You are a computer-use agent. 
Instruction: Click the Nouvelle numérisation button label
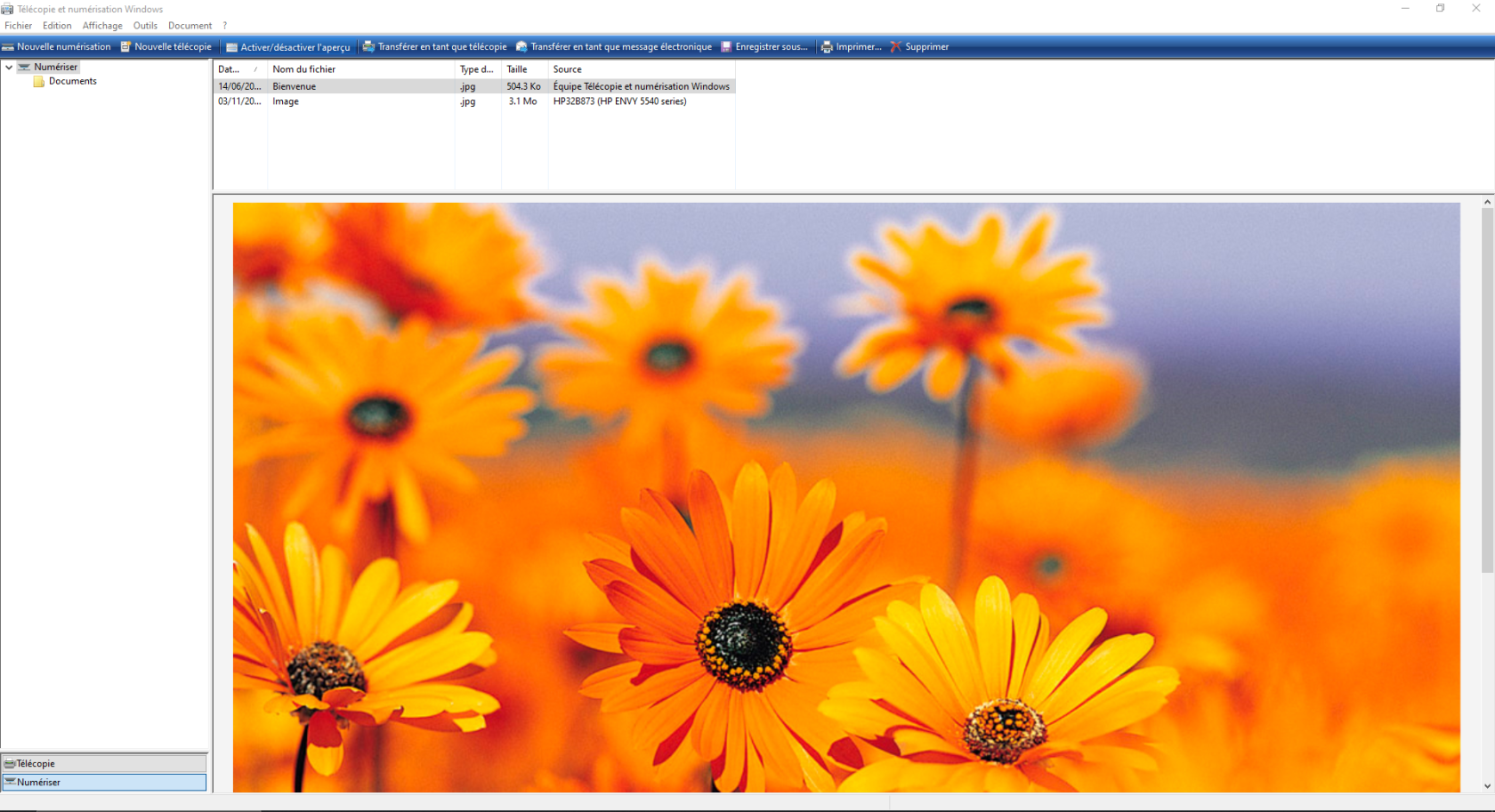pos(64,47)
